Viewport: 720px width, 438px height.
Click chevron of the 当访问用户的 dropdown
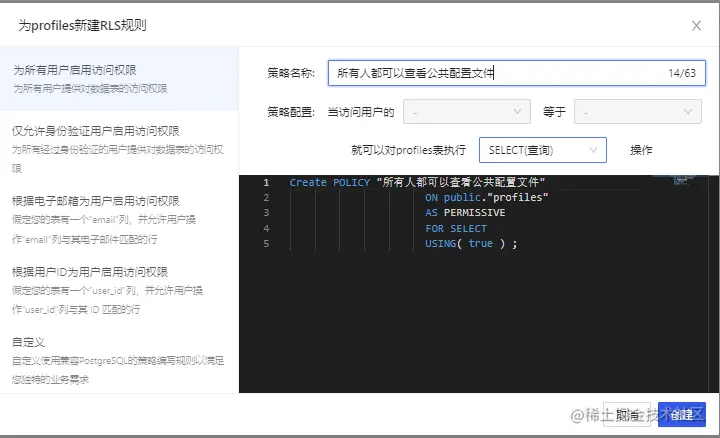click(517, 112)
